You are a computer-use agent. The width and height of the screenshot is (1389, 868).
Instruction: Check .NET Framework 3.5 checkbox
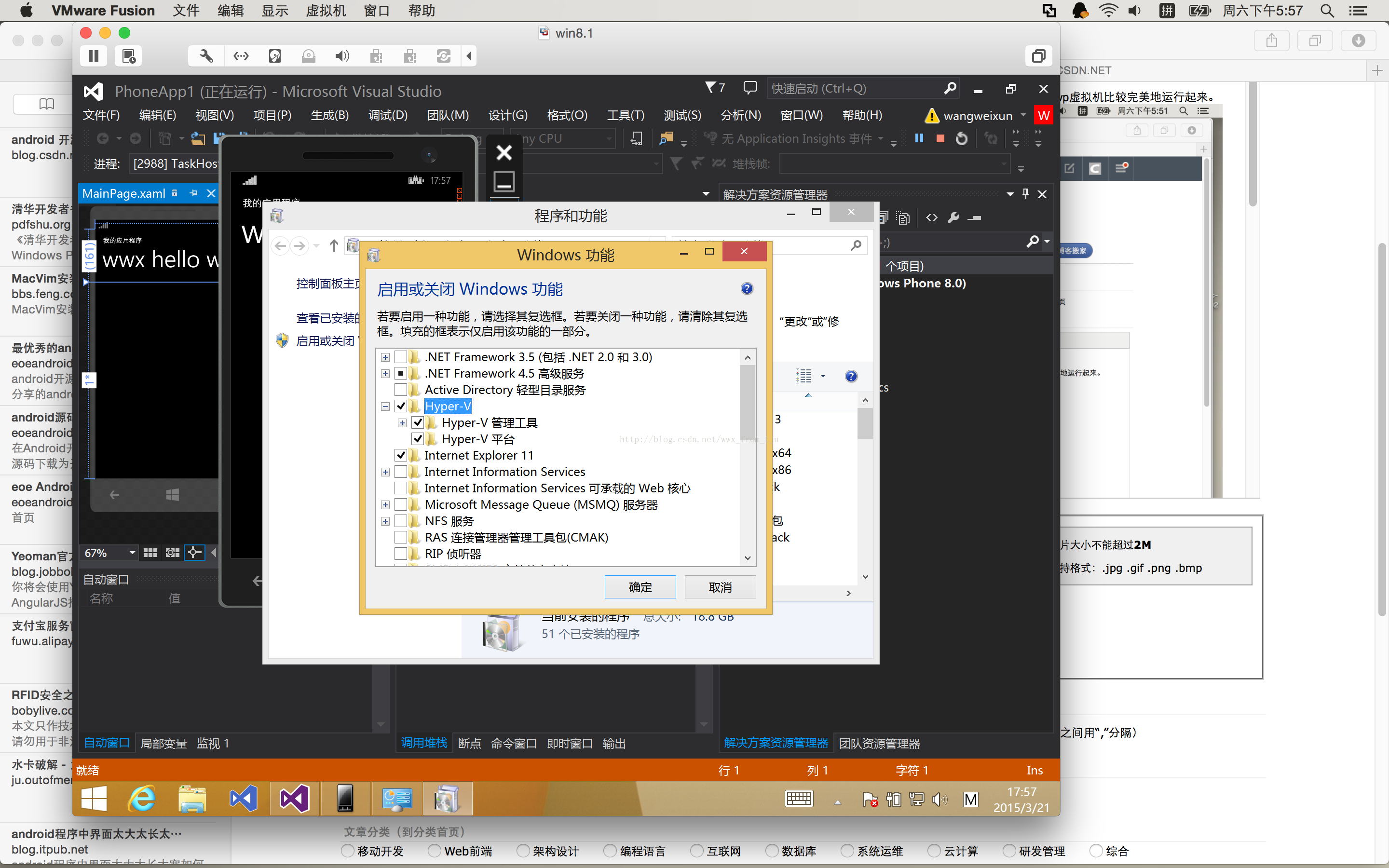[401, 357]
